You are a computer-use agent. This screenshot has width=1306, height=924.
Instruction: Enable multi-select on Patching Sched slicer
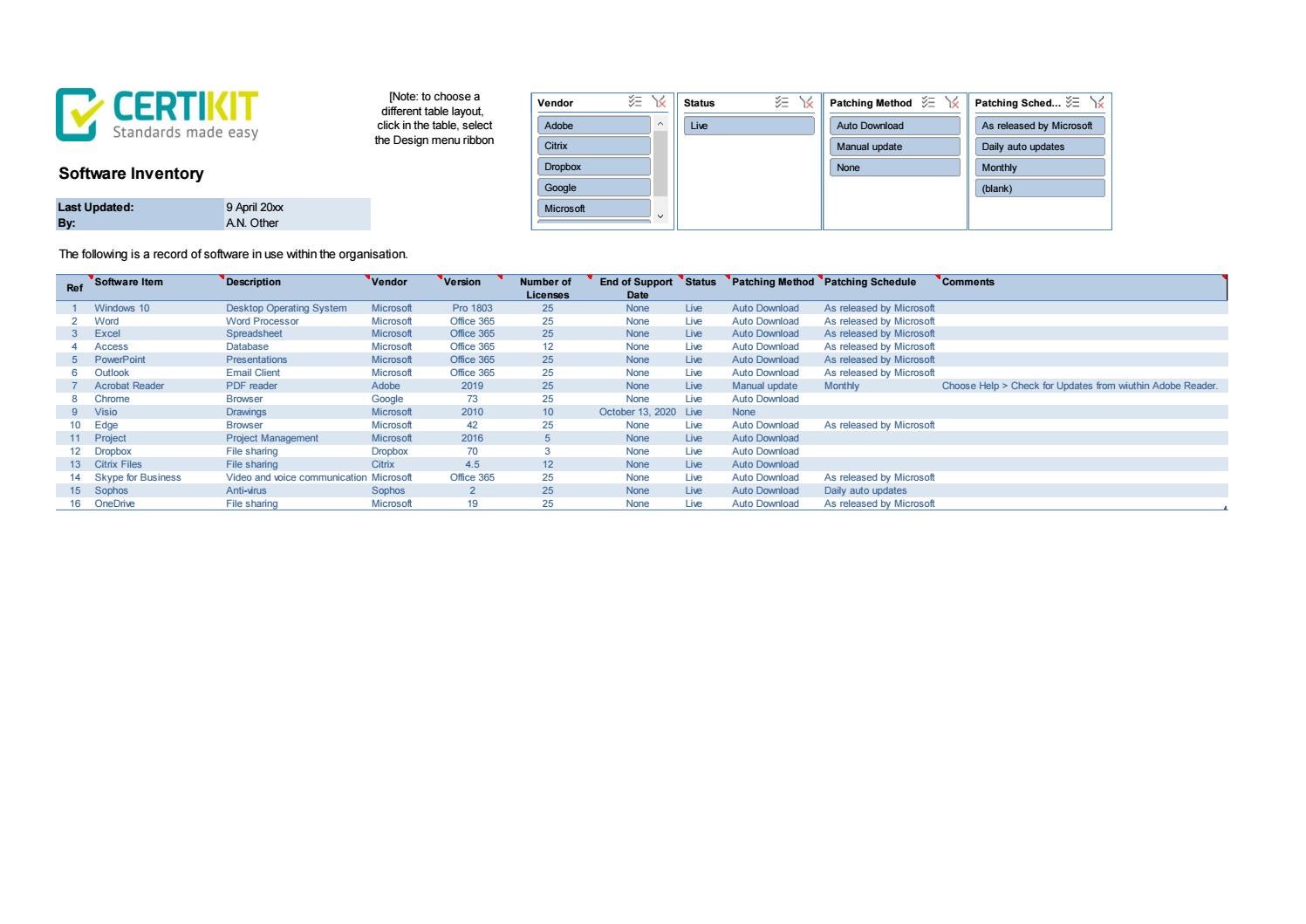point(1073,102)
